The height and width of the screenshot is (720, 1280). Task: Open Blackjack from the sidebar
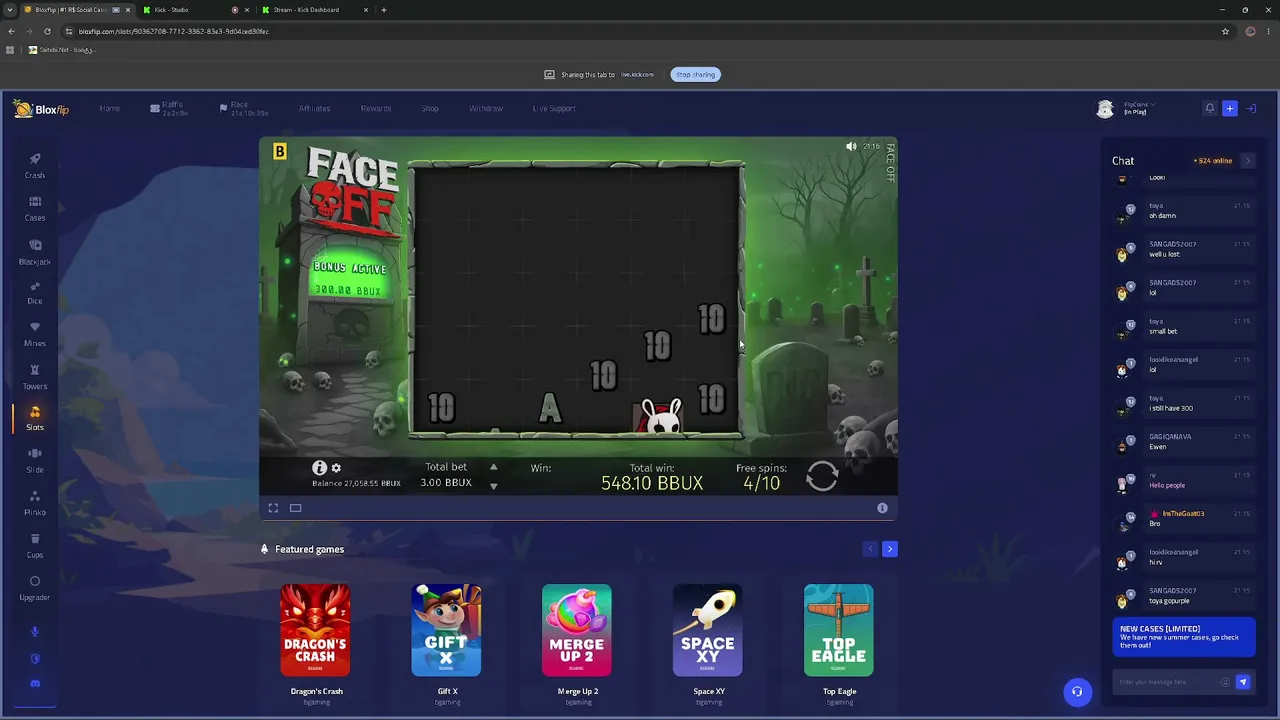pyautogui.click(x=35, y=252)
